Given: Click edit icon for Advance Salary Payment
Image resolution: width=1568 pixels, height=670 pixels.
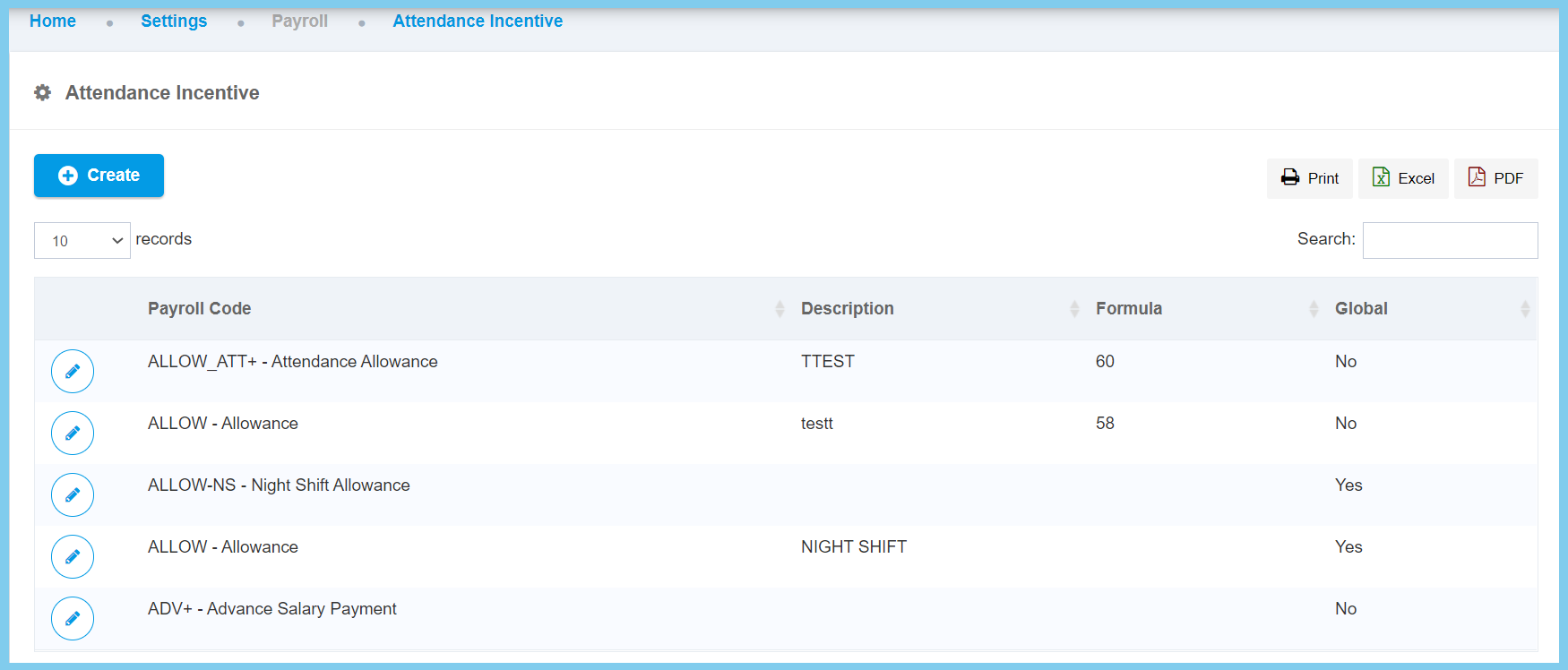Looking at the screenshot, I should 73,619.
